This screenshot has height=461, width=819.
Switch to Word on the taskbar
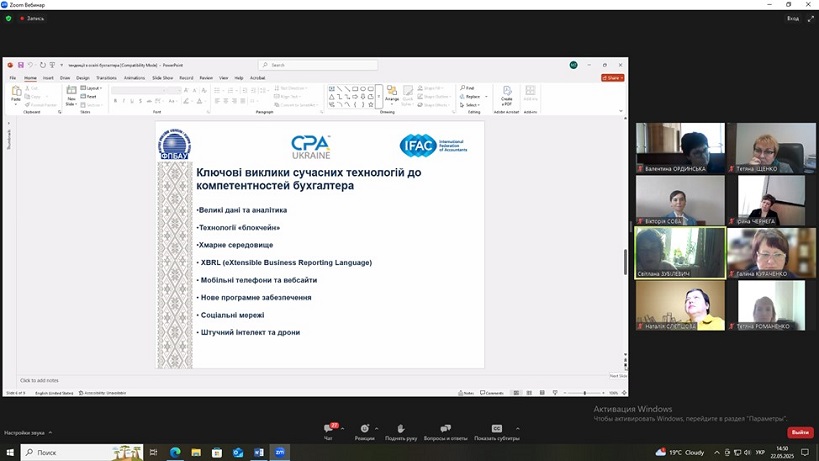click(259, 452)
